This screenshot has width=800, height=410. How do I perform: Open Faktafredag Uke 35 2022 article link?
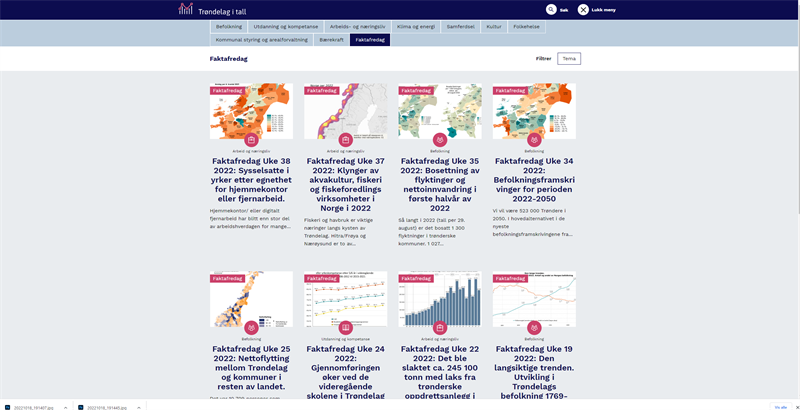tap(439, 184)
